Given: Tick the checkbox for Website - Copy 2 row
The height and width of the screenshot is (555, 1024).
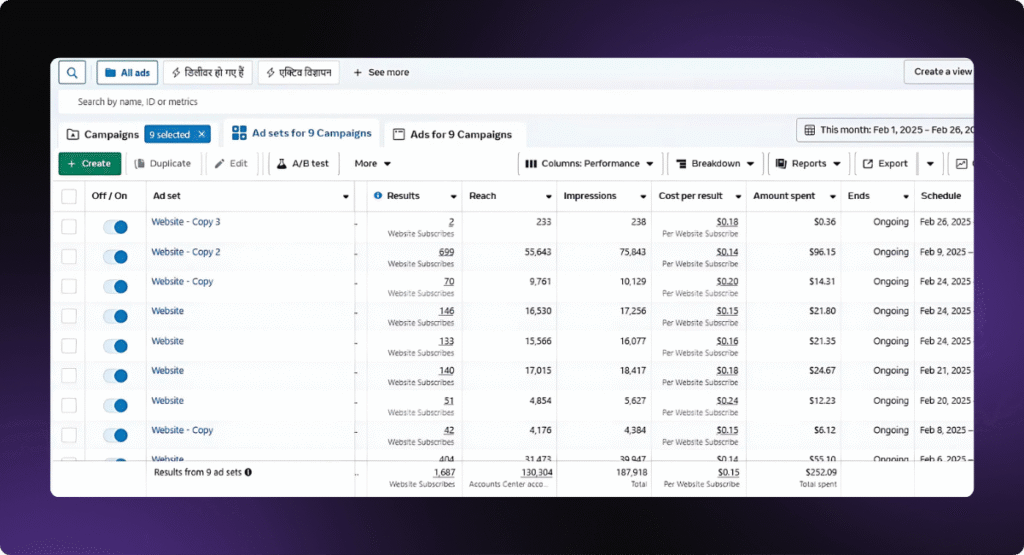Looking at the screenshot, I should coord(69,257).
